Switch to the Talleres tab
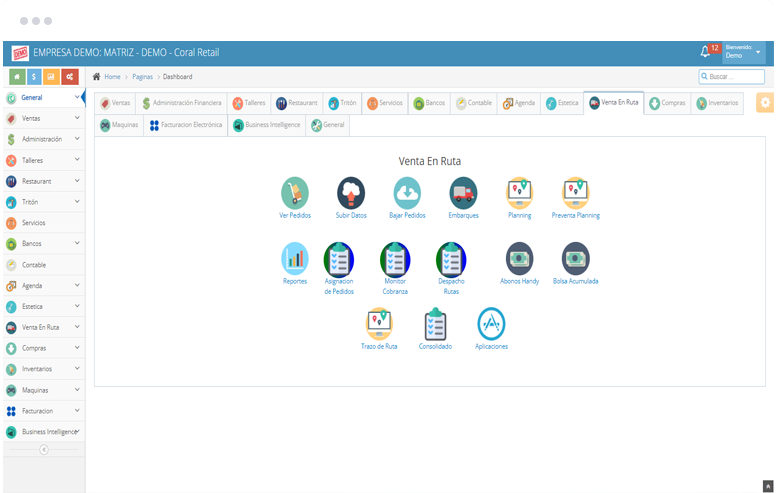Screen dimensions: 776x493 (x=249, y=103)
